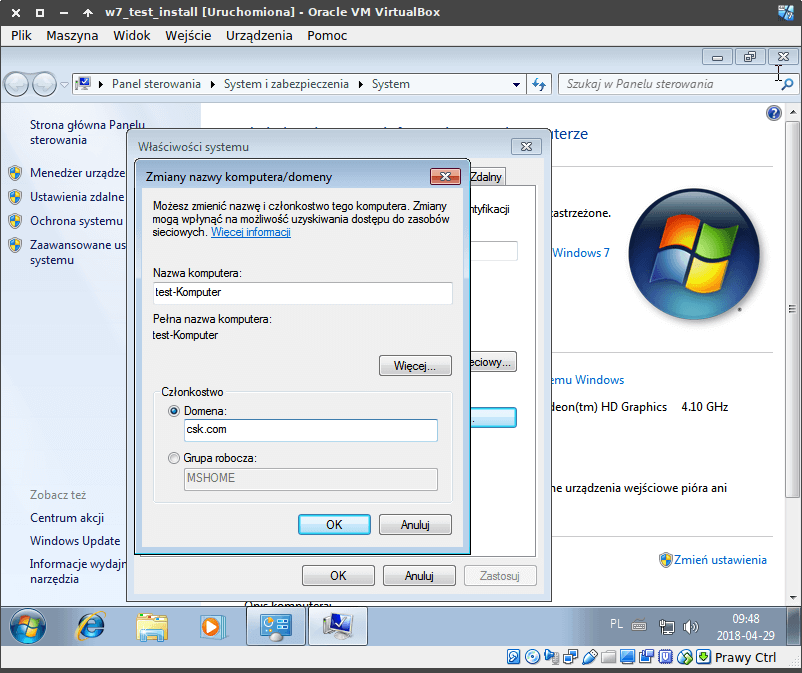Open the recent pages dropdown arrow
Image resolution: width=802 pixels, height=673 pixels.
tap(64, 85)
